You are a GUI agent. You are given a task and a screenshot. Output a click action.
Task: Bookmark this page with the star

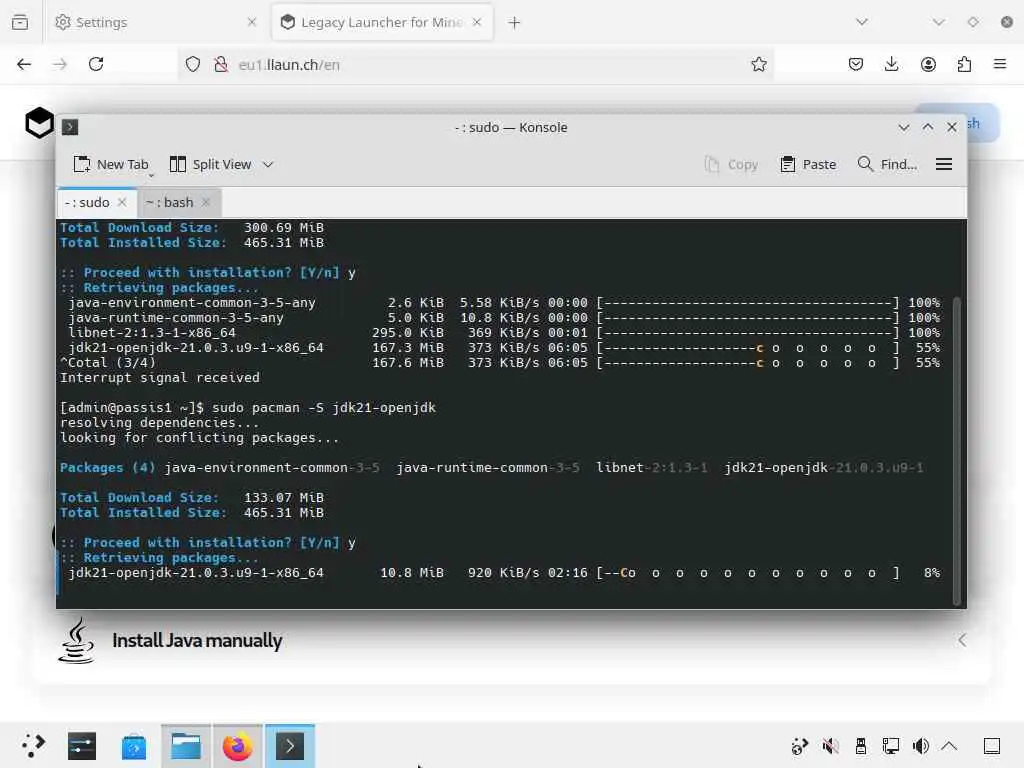pyautogui.click(x=758, y=64)
